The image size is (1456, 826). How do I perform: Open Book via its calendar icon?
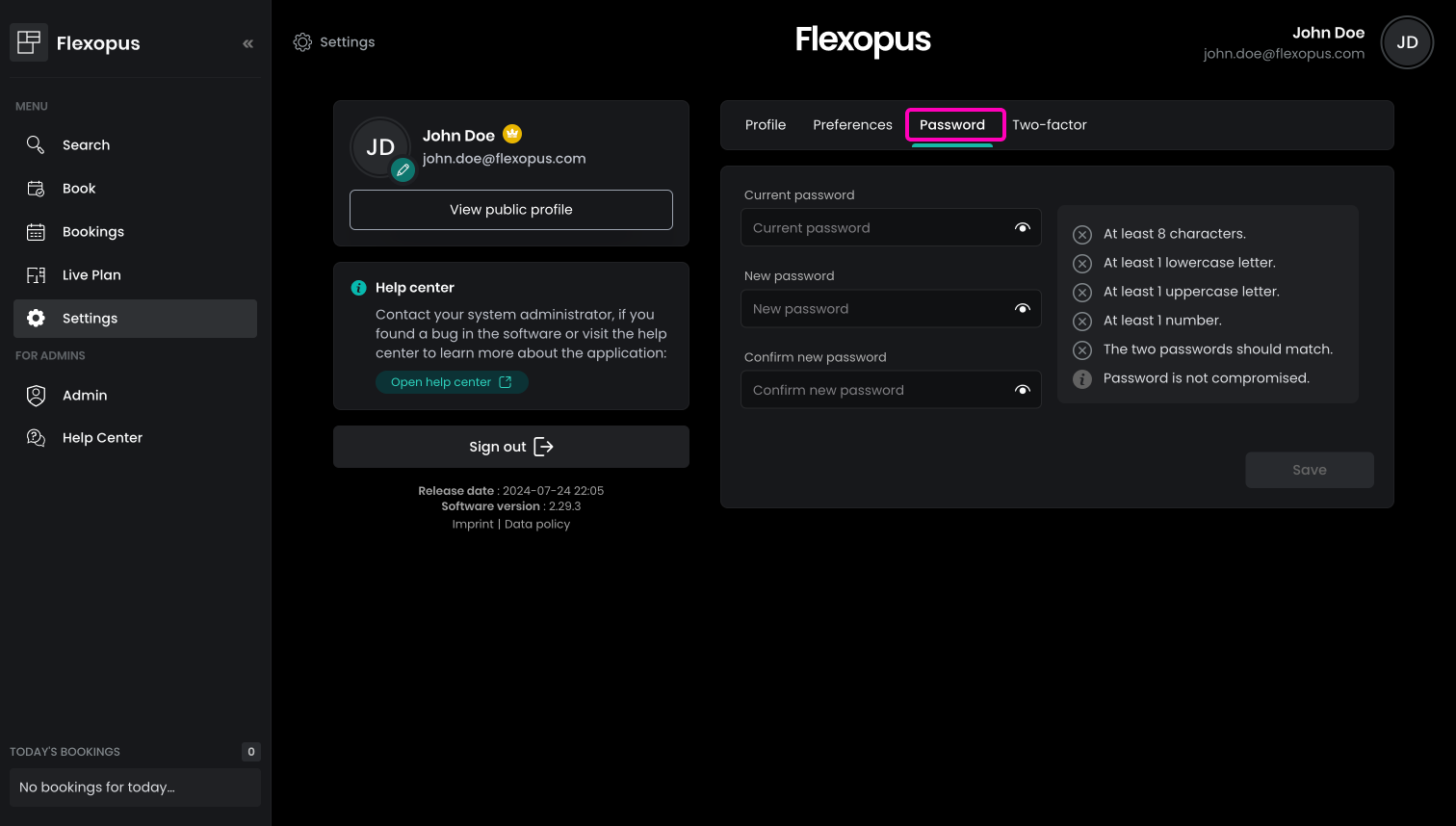coord(36,189)
